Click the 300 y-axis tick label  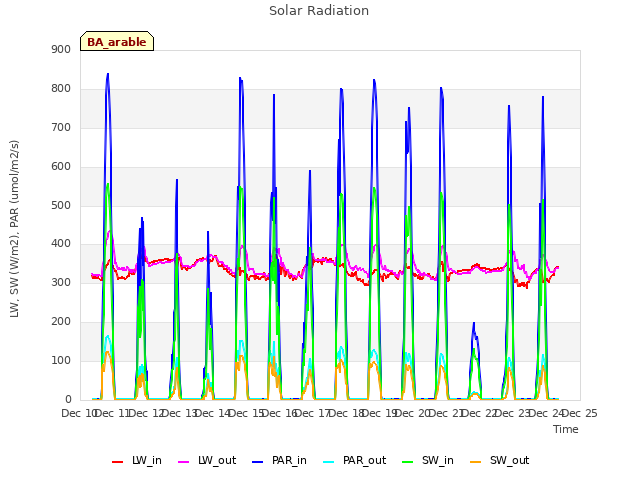61,282
